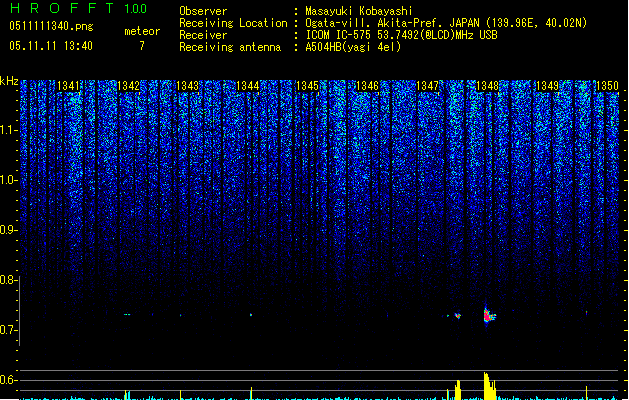Screen dimensions: 629x400
Task: Click the 1341 time marker
Action: click(69, 86)
